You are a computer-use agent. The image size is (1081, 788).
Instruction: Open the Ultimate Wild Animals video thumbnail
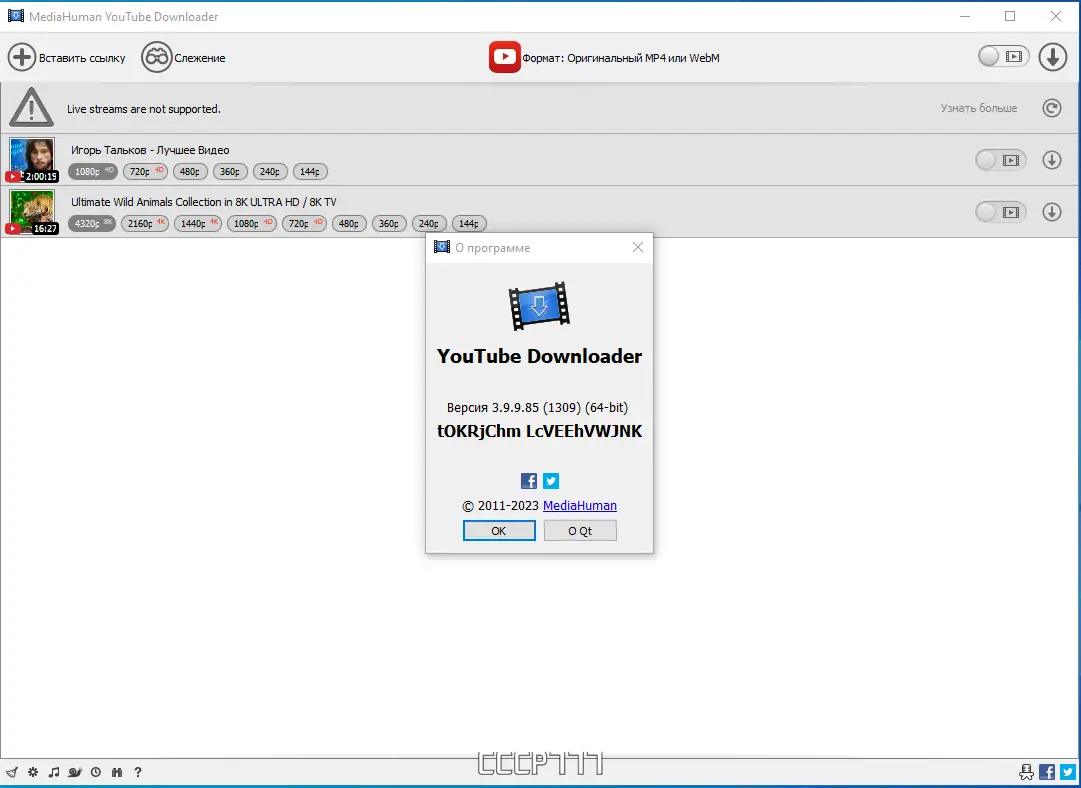[x=32, y=212]
